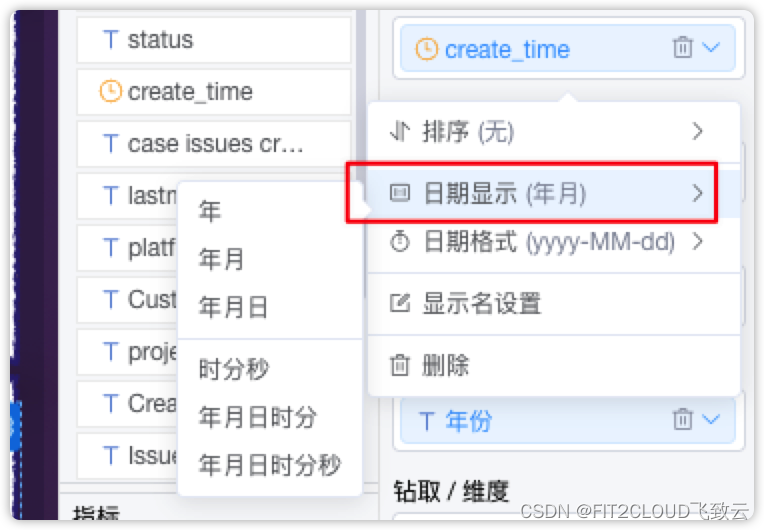Select the case issues cr… field
The width and height of the screenshot is (764, 530).
pos(214,144)
